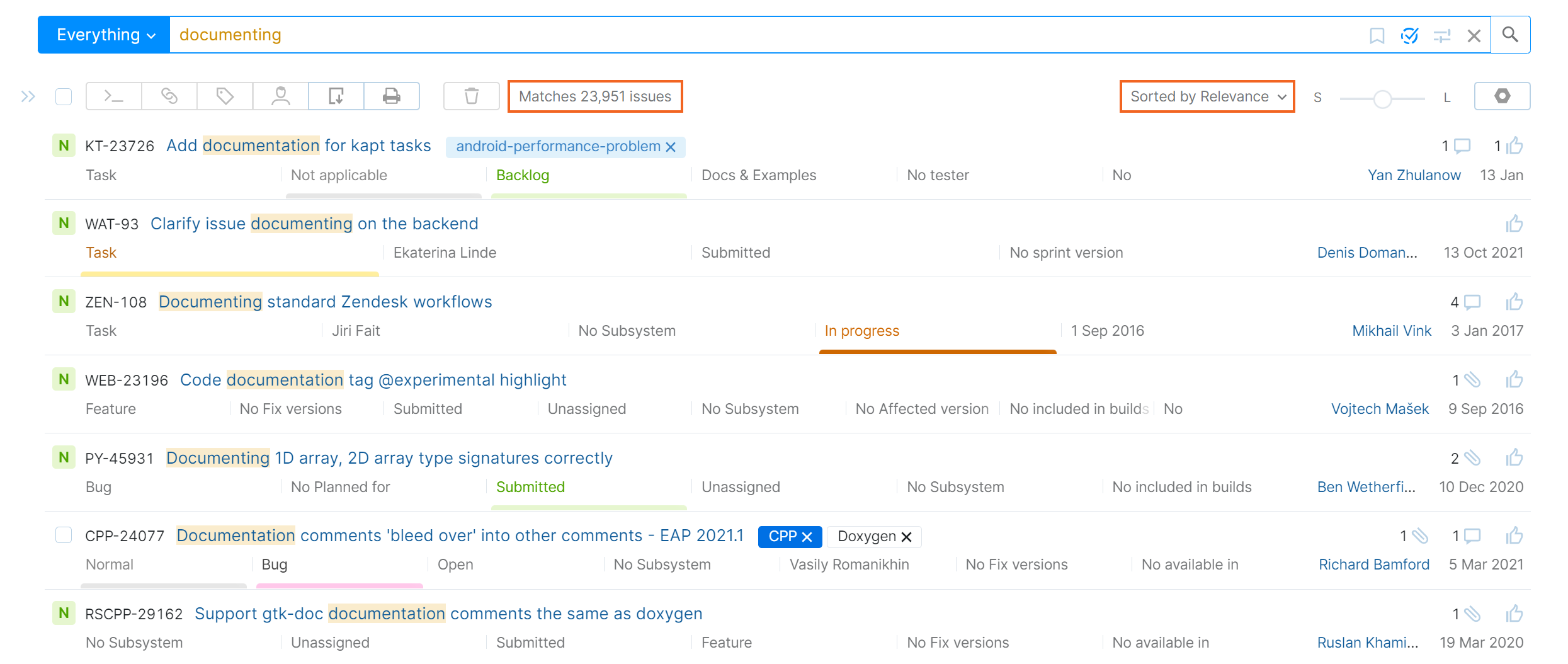Image resolution: width=1568 pixels, height=664 pixels.
Task: Save this search as a bookmark
Action: [x=1377, y=35]
